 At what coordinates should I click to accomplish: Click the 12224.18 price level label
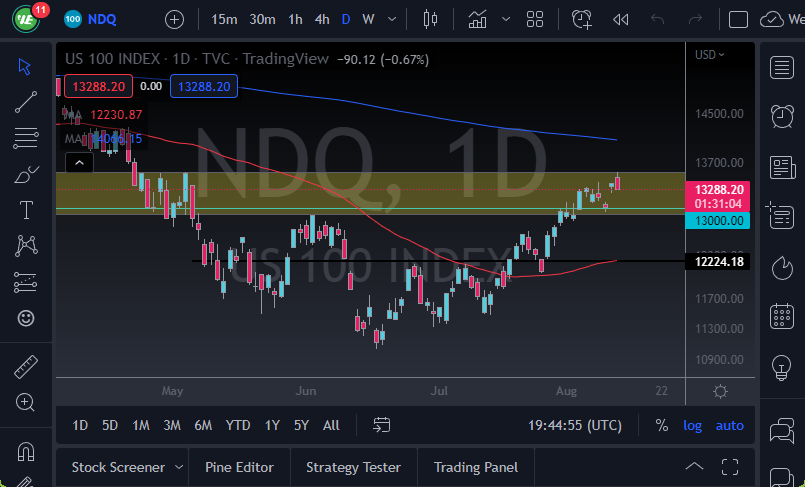(x=718, y=261)
